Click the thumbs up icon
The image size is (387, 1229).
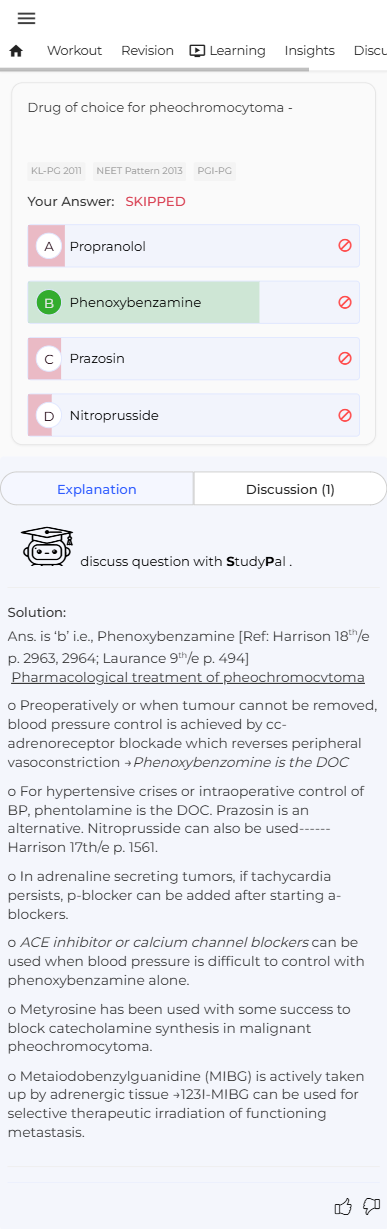pos(343,1206)
